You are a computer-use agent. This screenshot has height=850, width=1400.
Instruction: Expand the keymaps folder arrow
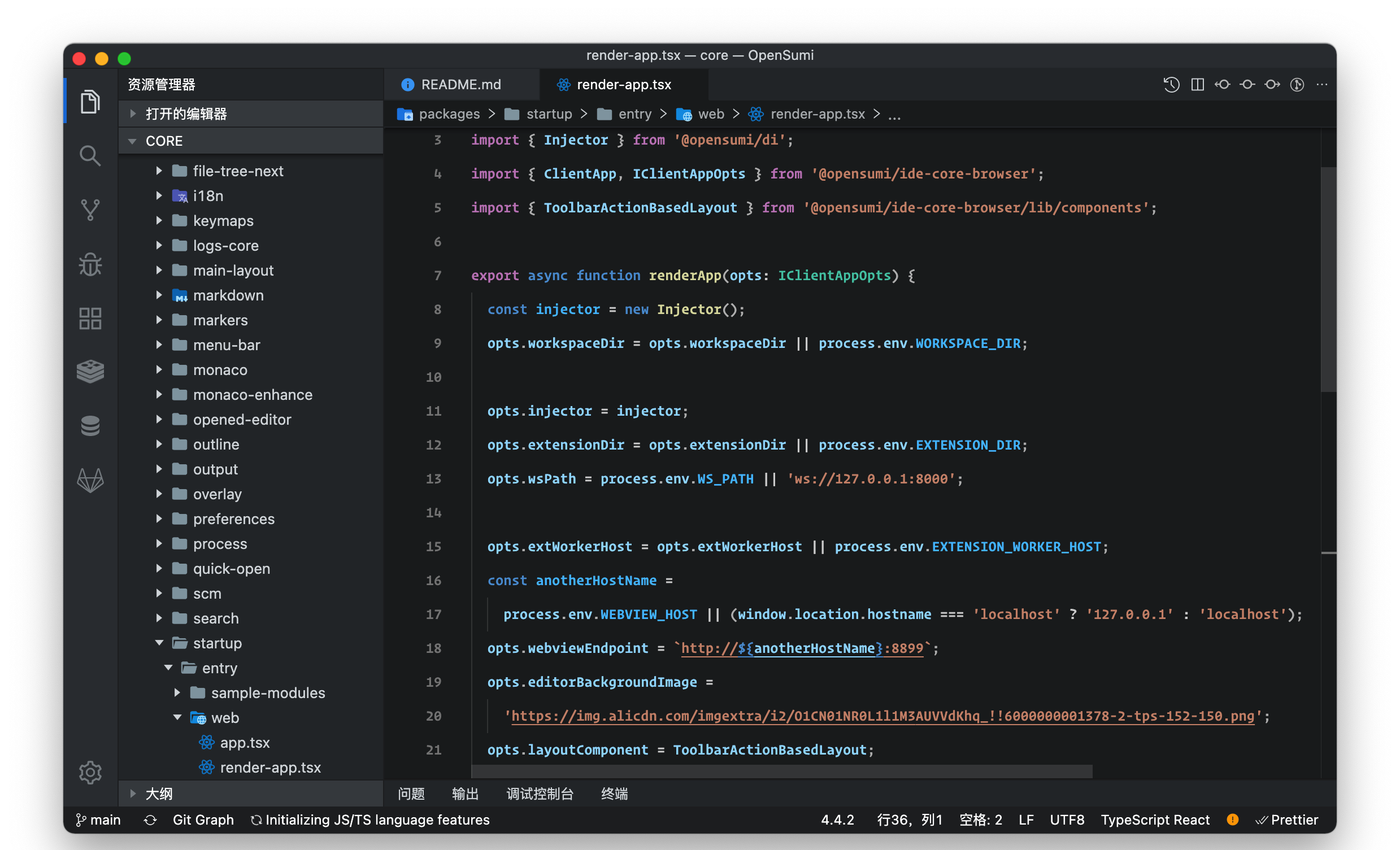coord(159,220)
